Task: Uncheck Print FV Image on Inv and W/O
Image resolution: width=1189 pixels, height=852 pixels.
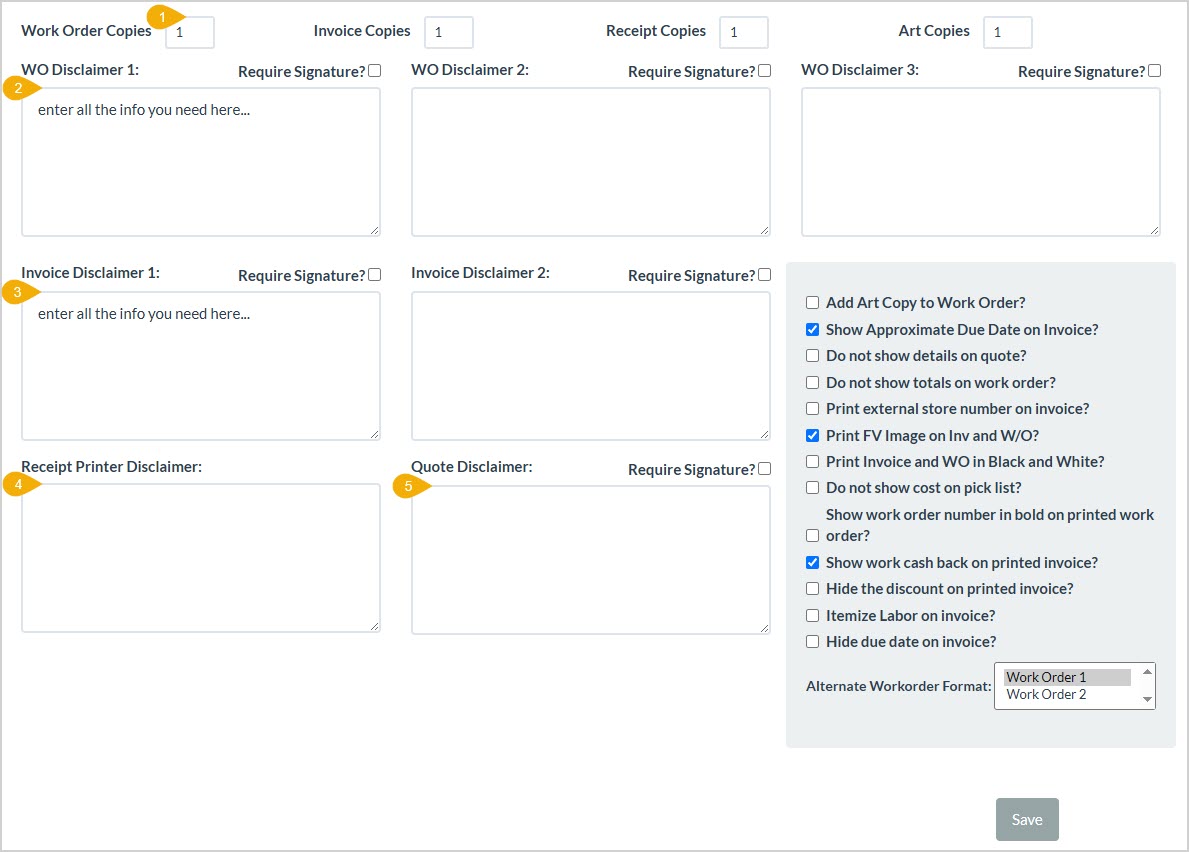Action: [x=812, y=435]
